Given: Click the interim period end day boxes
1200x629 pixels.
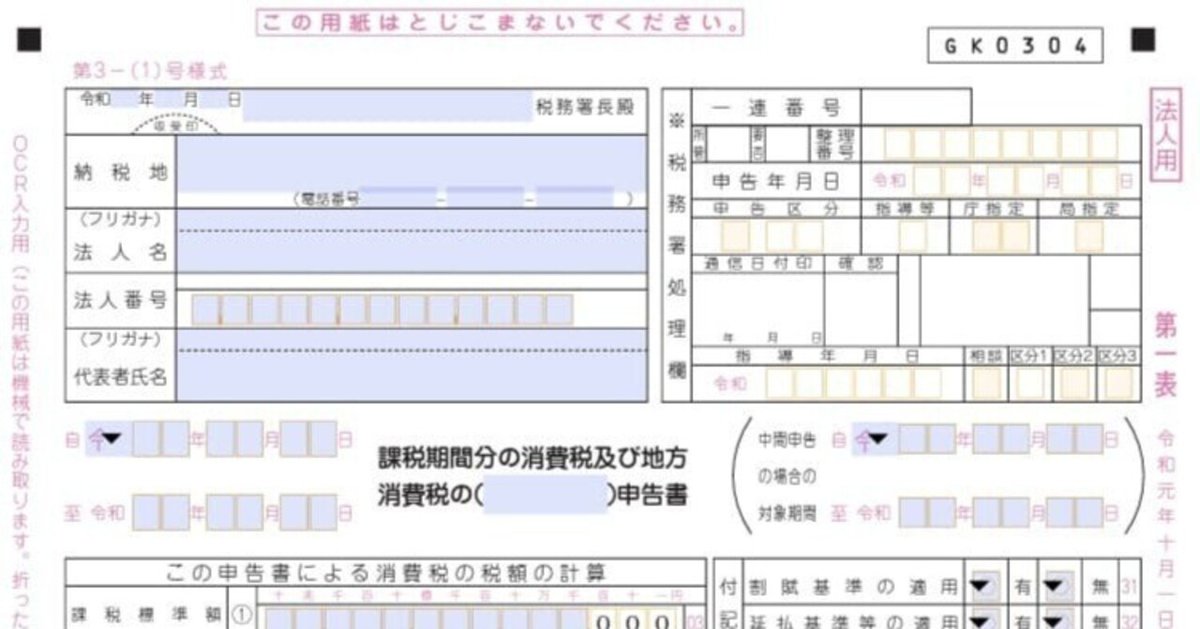Looking at the screenshot, I should point(1075,512).
